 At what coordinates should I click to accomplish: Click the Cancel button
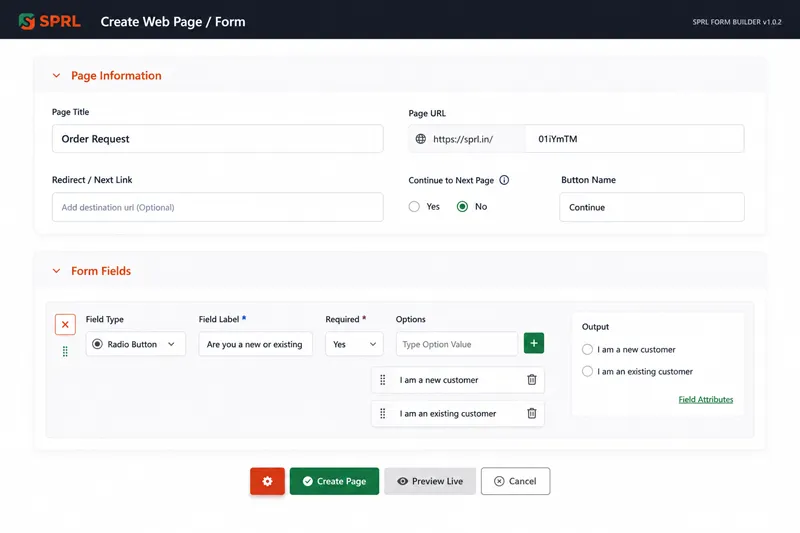515,481
